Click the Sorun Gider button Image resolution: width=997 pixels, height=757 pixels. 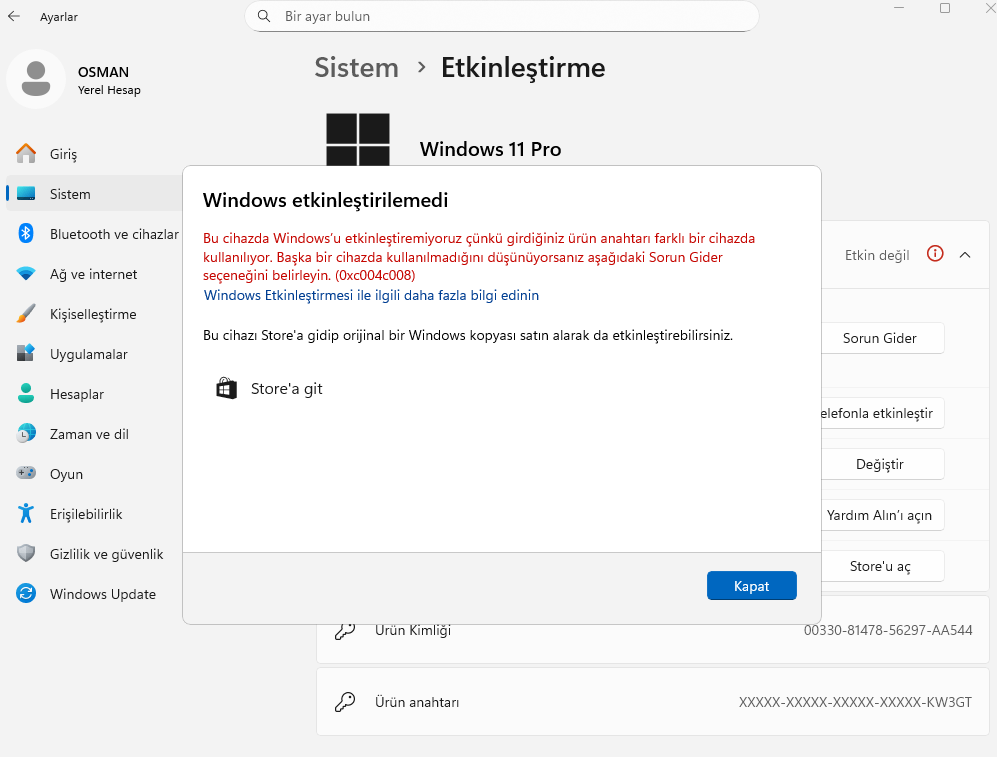click(883, 338)
